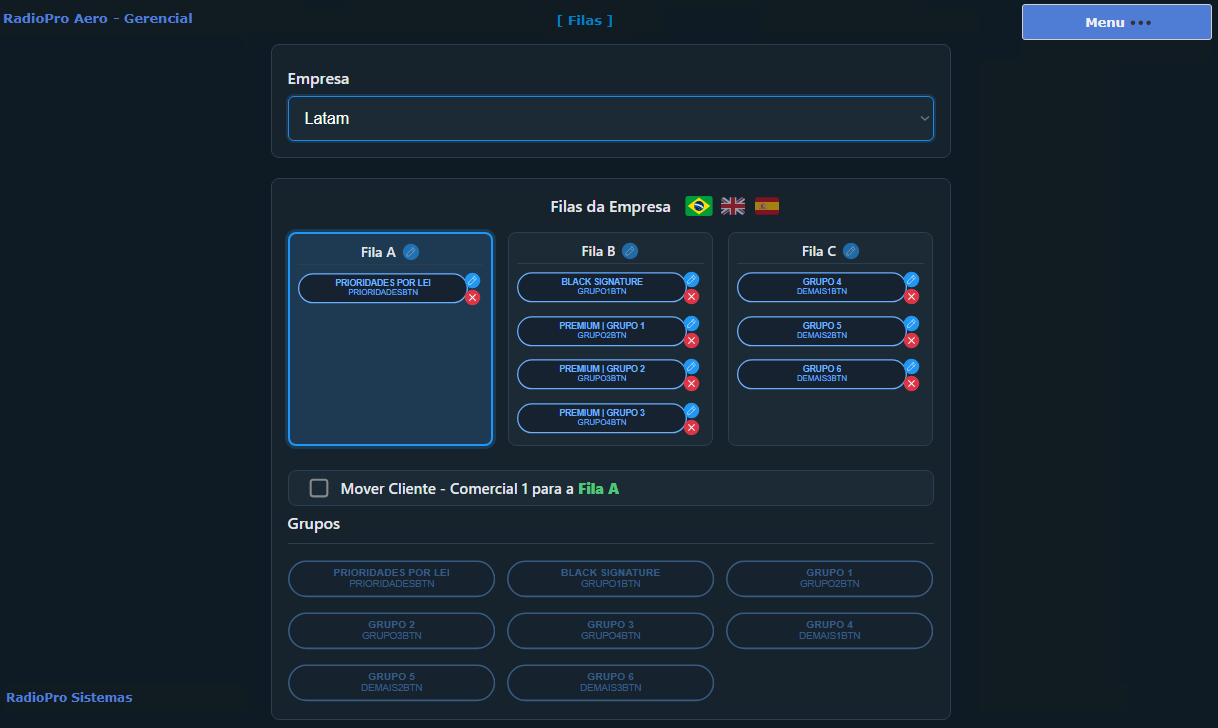Check Mover Cliente - Comercial 1 checkbox
1218x728 pixels.
click(319, 488)
